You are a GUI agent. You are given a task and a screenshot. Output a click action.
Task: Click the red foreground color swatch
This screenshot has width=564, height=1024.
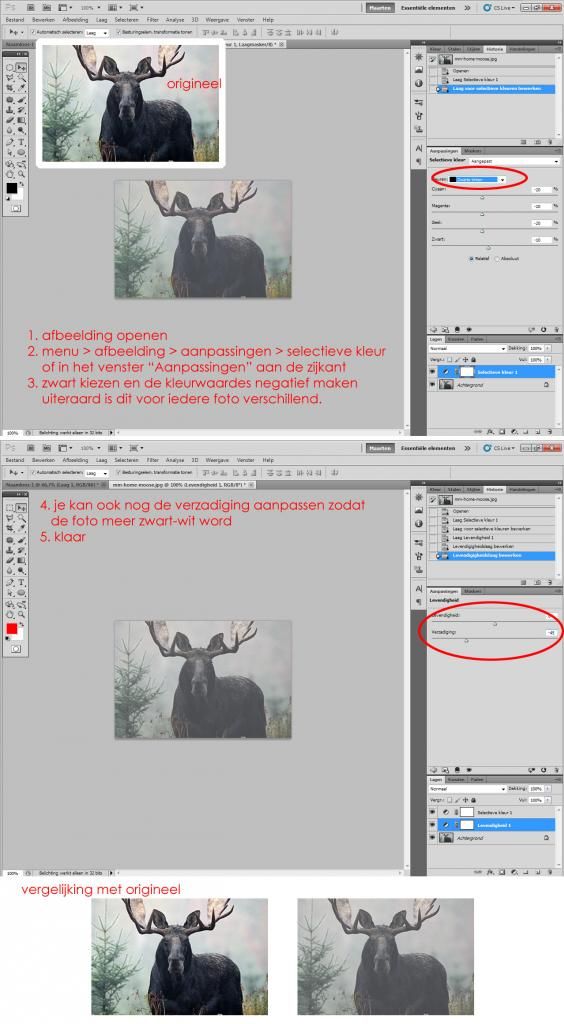click(x=12, y=628)
